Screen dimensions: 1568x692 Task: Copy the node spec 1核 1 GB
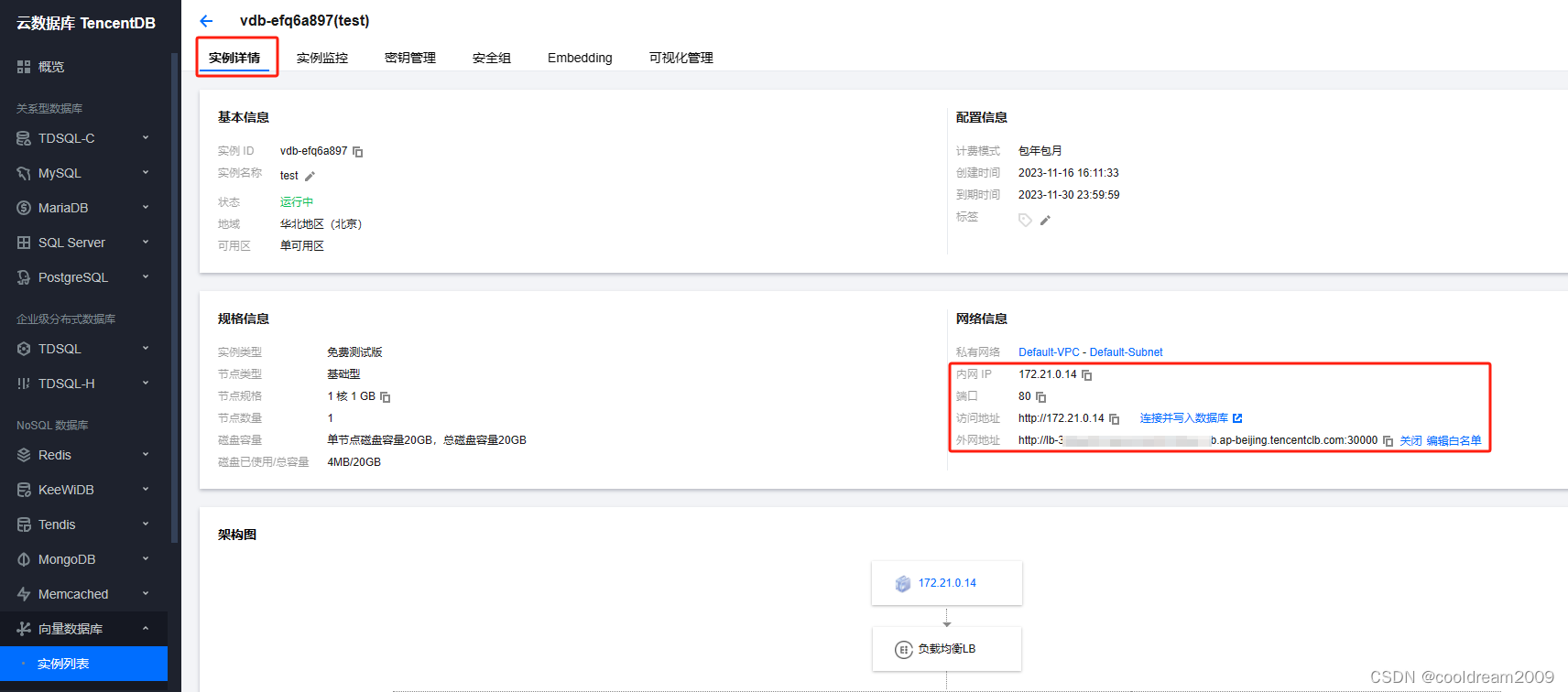click(x=386, y=397)
